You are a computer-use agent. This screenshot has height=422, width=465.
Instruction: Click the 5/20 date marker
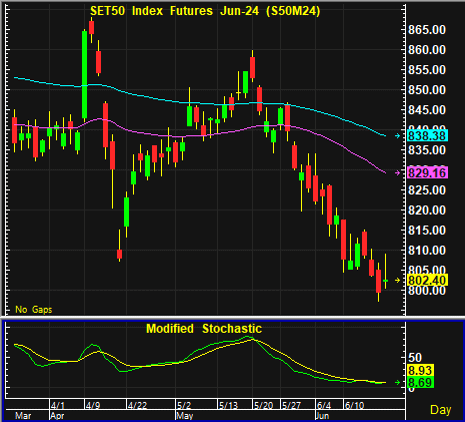[x=263, y=405]
